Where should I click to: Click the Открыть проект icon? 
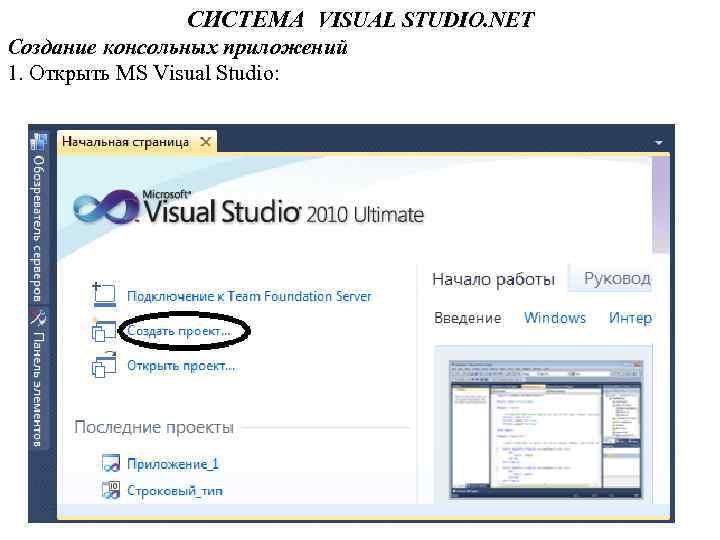click(x=104, y=365)
